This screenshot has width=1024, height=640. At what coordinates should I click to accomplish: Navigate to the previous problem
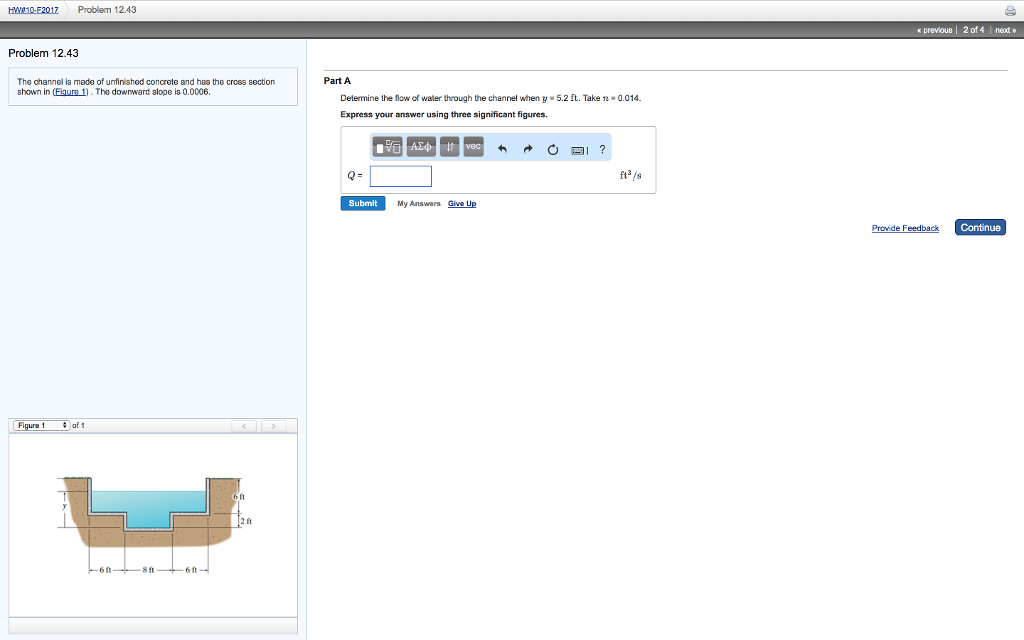(x=937, y=30)
